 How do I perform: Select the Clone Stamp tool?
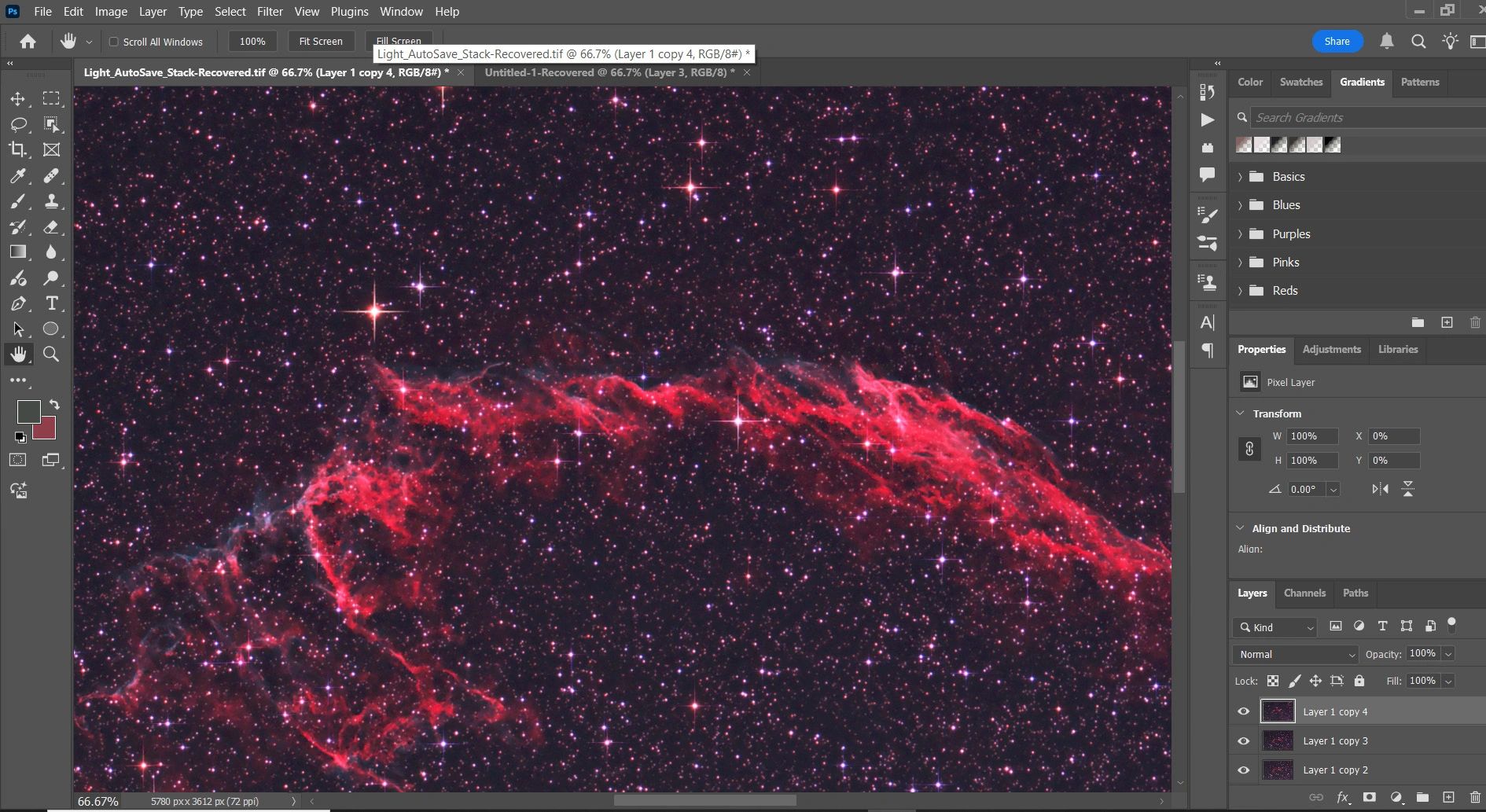[51, 201]
